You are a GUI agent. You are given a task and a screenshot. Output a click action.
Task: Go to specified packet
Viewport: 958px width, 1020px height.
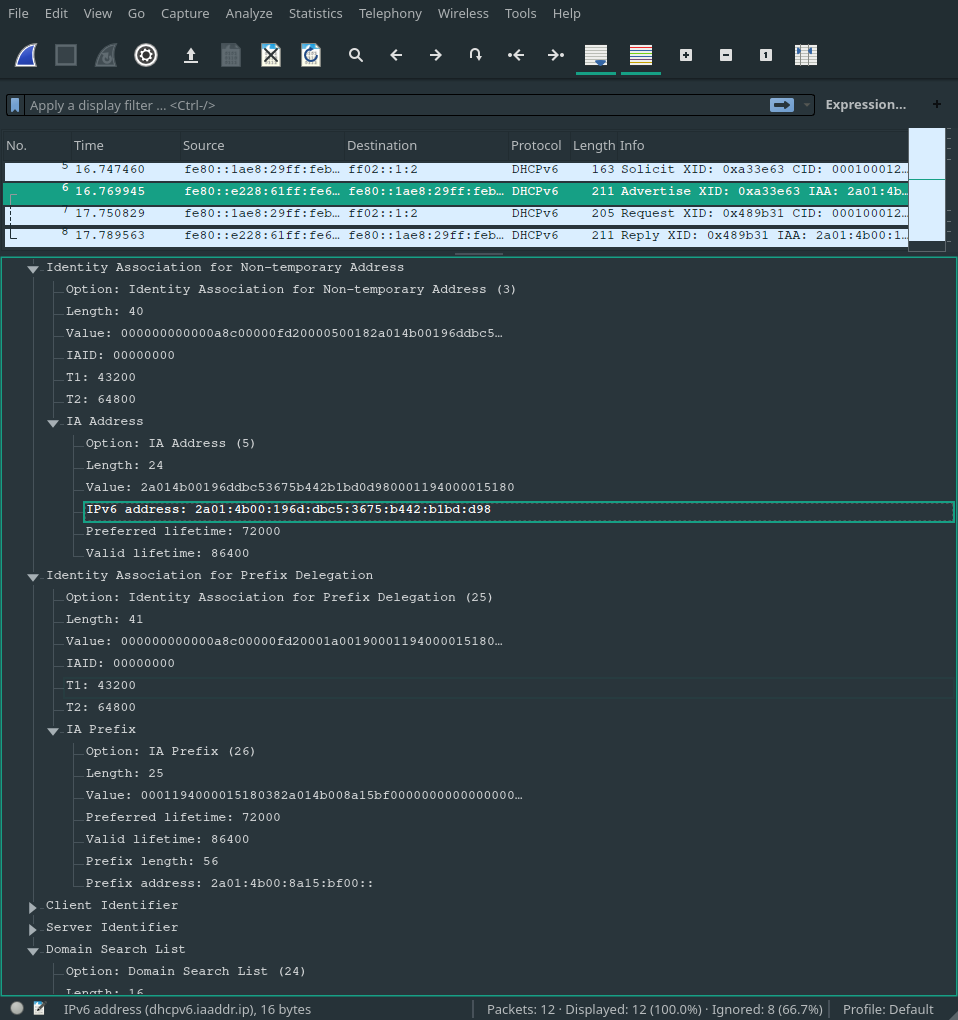click(476, 55)
